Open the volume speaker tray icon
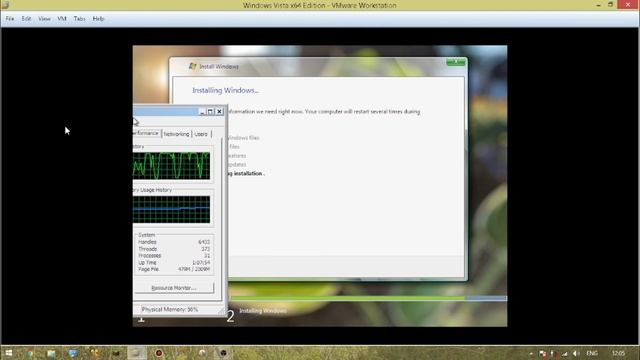 pyautogui.click(x=576, y=353)
